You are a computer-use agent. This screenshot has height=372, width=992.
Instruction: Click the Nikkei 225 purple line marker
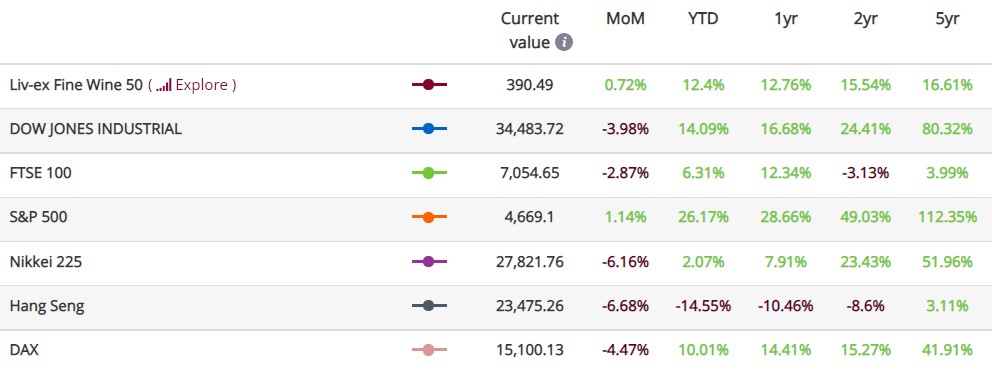point(429,261)
